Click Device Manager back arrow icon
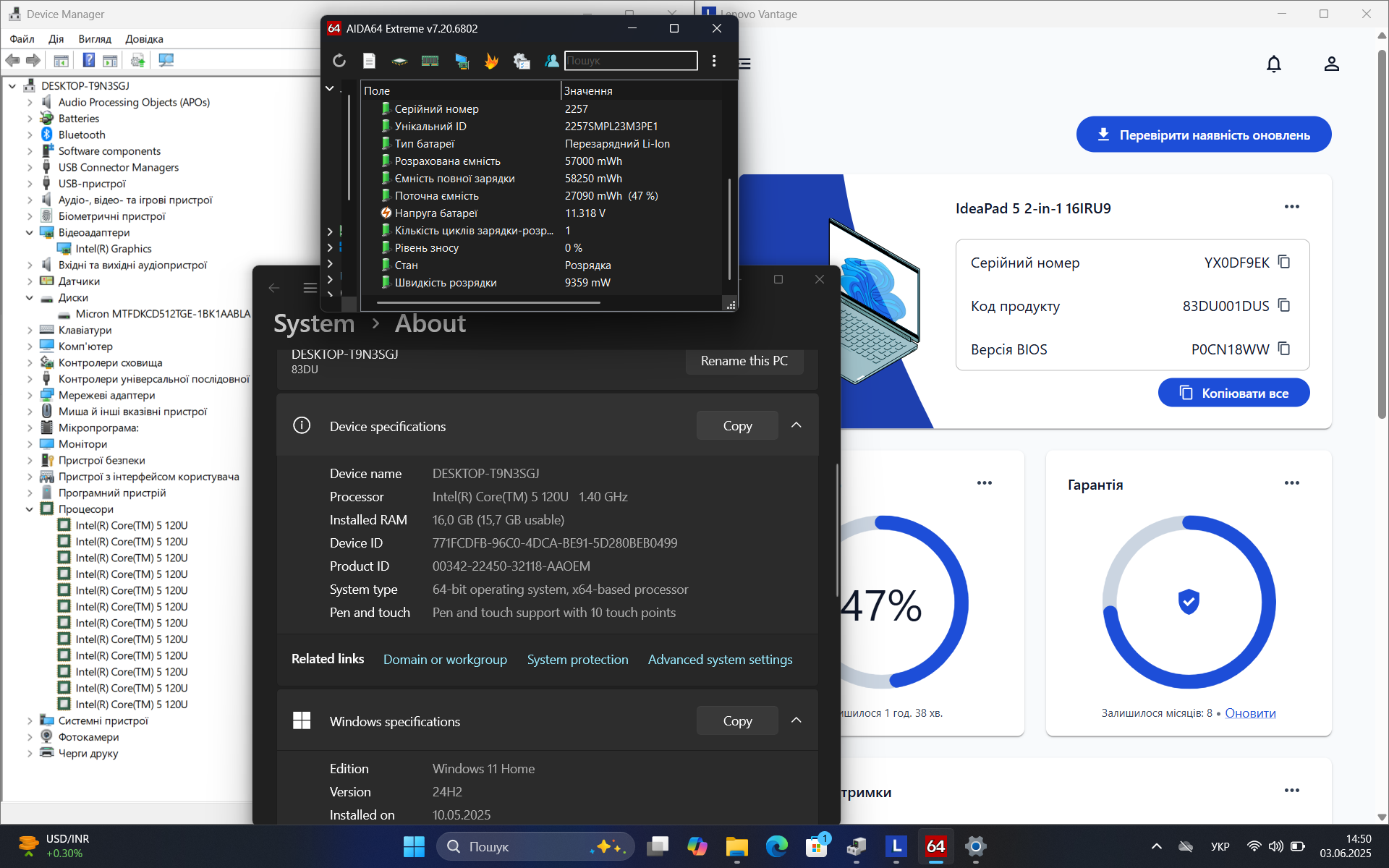The height and width of the screenshot is (868, 1389). 12,60
